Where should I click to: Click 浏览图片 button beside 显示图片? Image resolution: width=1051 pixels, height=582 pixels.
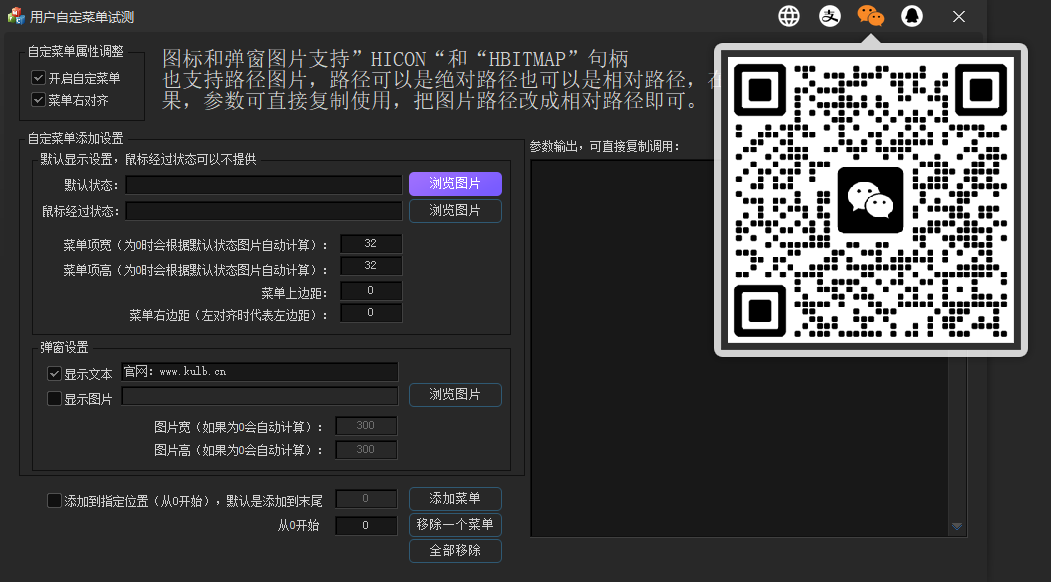tap(455, 395)
